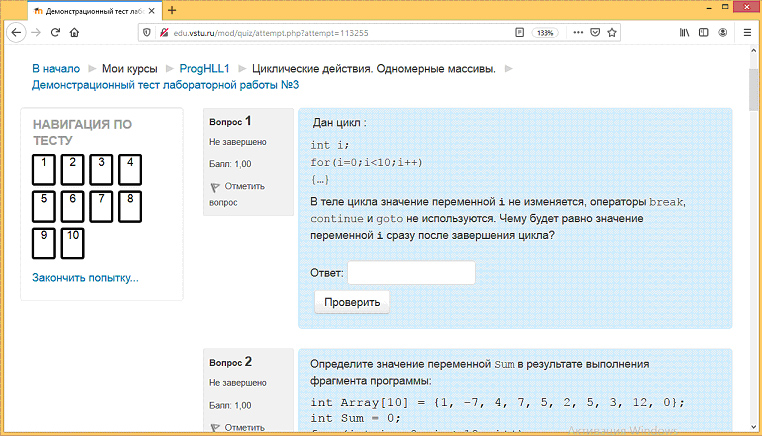Bookmark this page with star icon
The height and width of the screenshot is (436, 762).
tap(613, 32)
